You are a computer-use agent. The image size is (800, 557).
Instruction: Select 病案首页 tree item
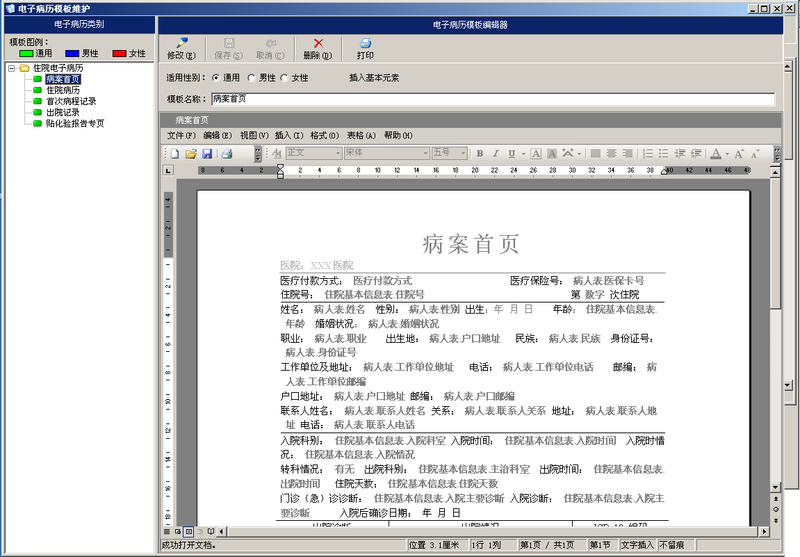click(x=63, y=79)
